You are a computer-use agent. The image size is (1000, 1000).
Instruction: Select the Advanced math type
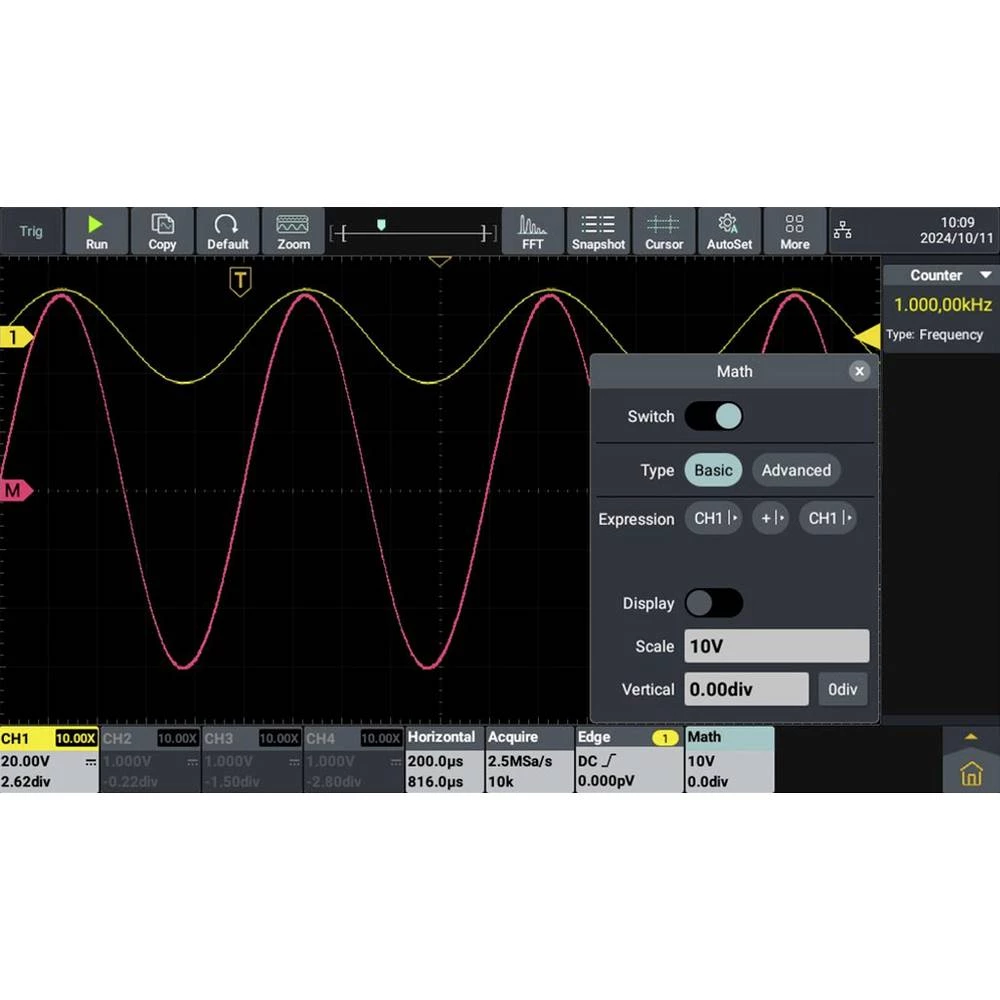coord(796,470)
